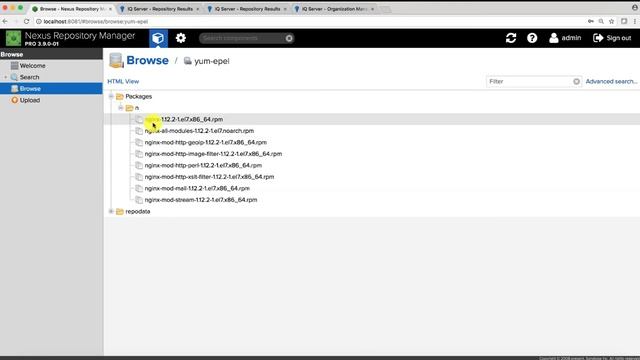
Task: Open Advanced search link
Action: [611, 82]
